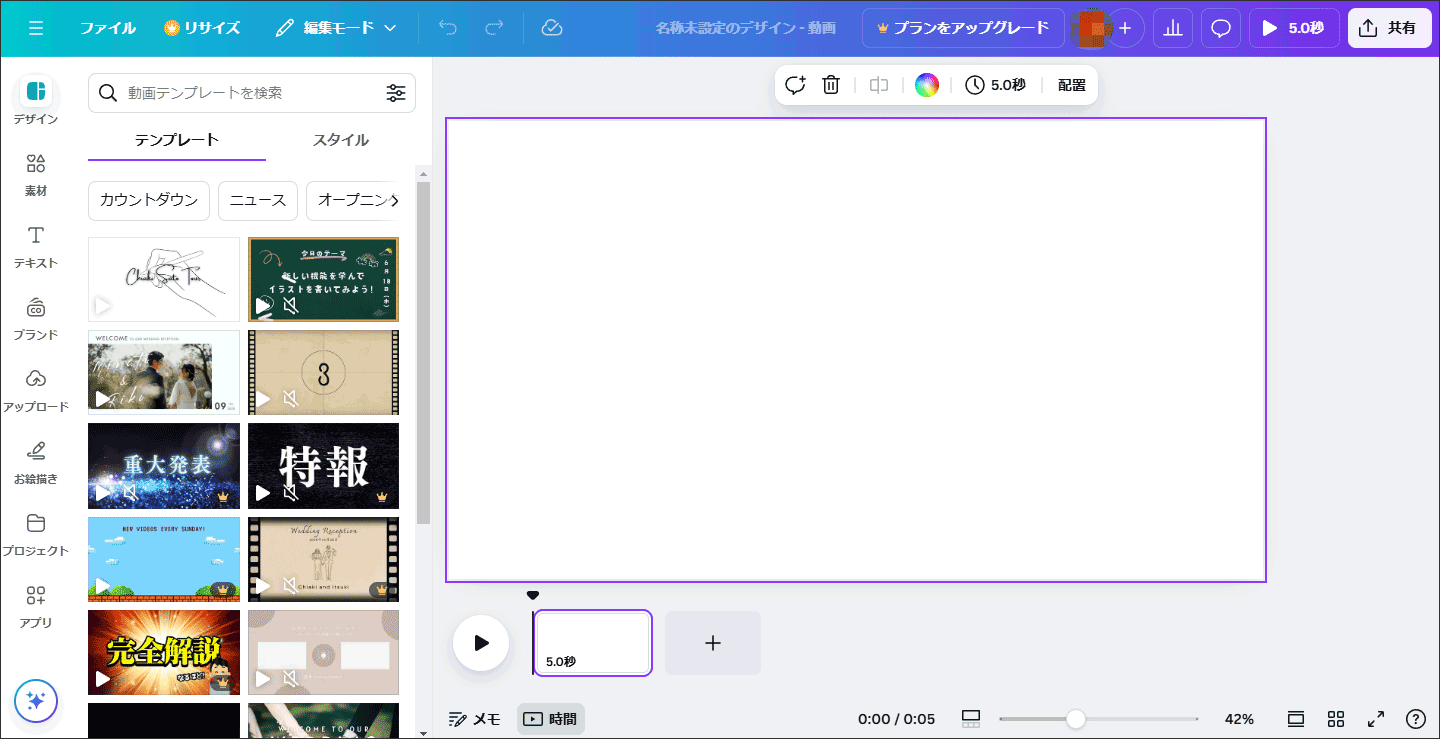Viewport: 1440px width, 739px height.
Task: Open the ブランド panel
Action: (x=36, y=318)
